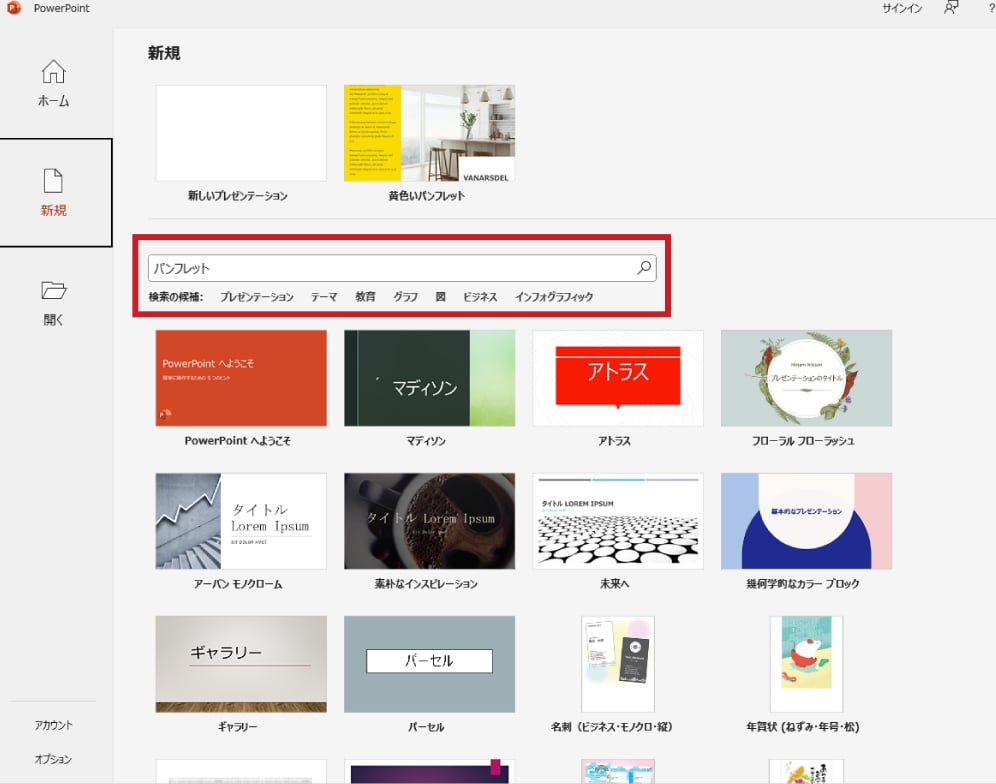The height and width of the screenshot is (784, 996).
Task: Create a 新しいプレゼンテーション blank presentation
Action: [x=241, y=133]
